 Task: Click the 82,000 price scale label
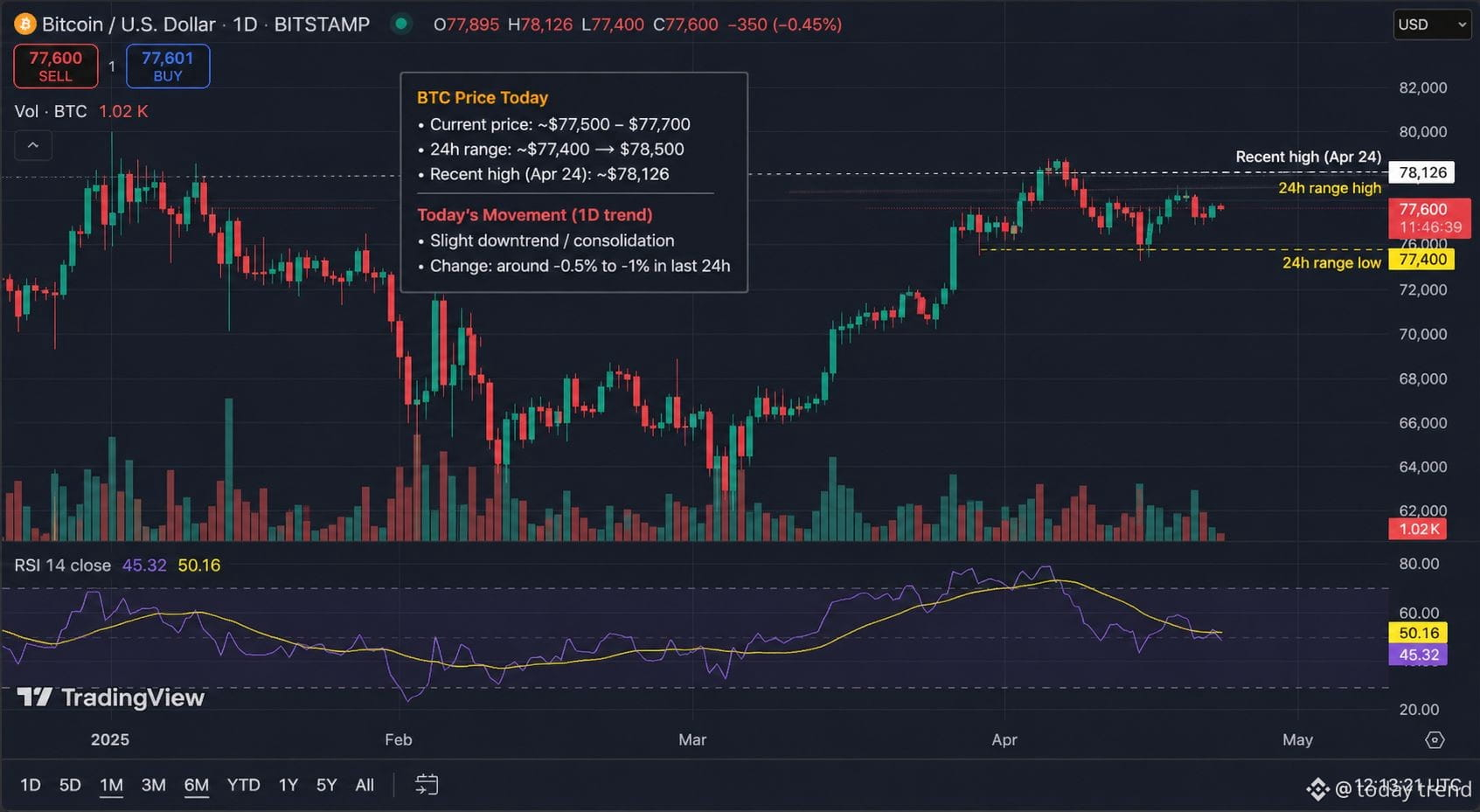1422,87
